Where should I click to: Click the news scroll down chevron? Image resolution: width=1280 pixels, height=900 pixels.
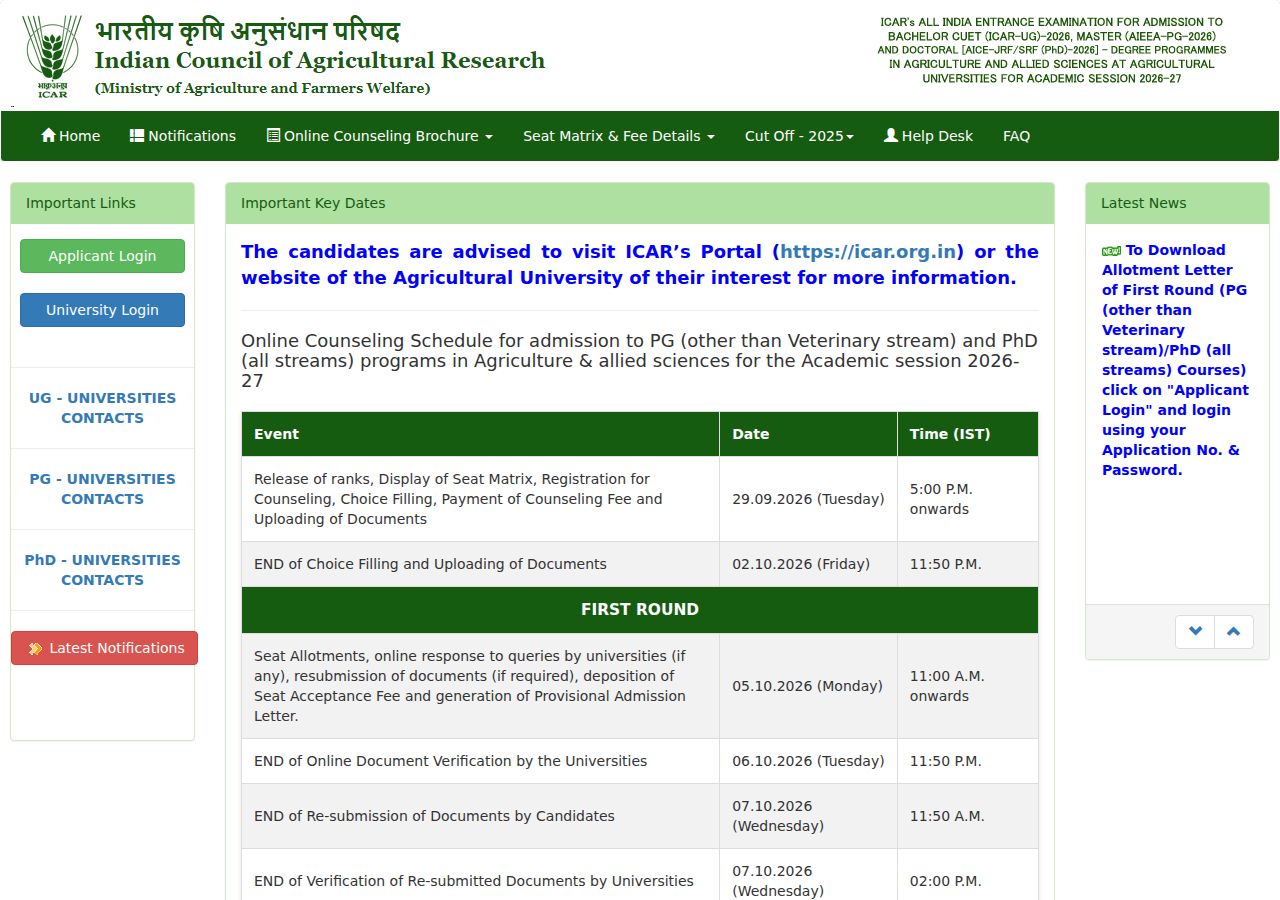click(x=1195, y=632)
